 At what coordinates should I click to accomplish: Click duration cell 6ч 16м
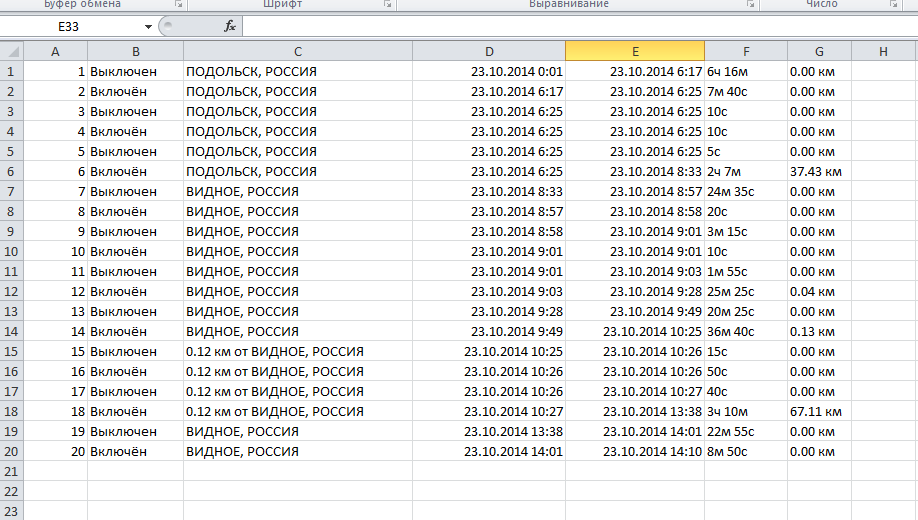(x=746, y=71)
